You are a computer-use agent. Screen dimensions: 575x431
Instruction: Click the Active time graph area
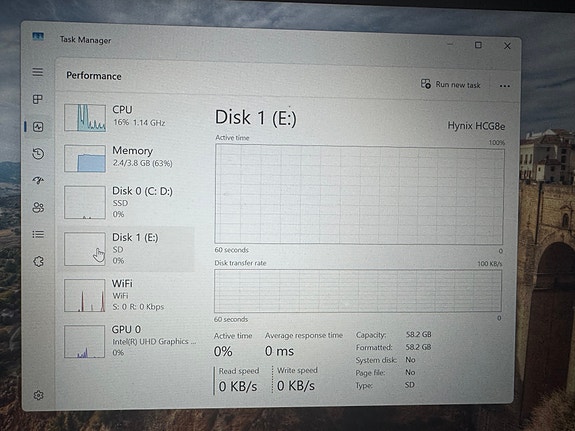pyautogui.click(x=359, y=194)
